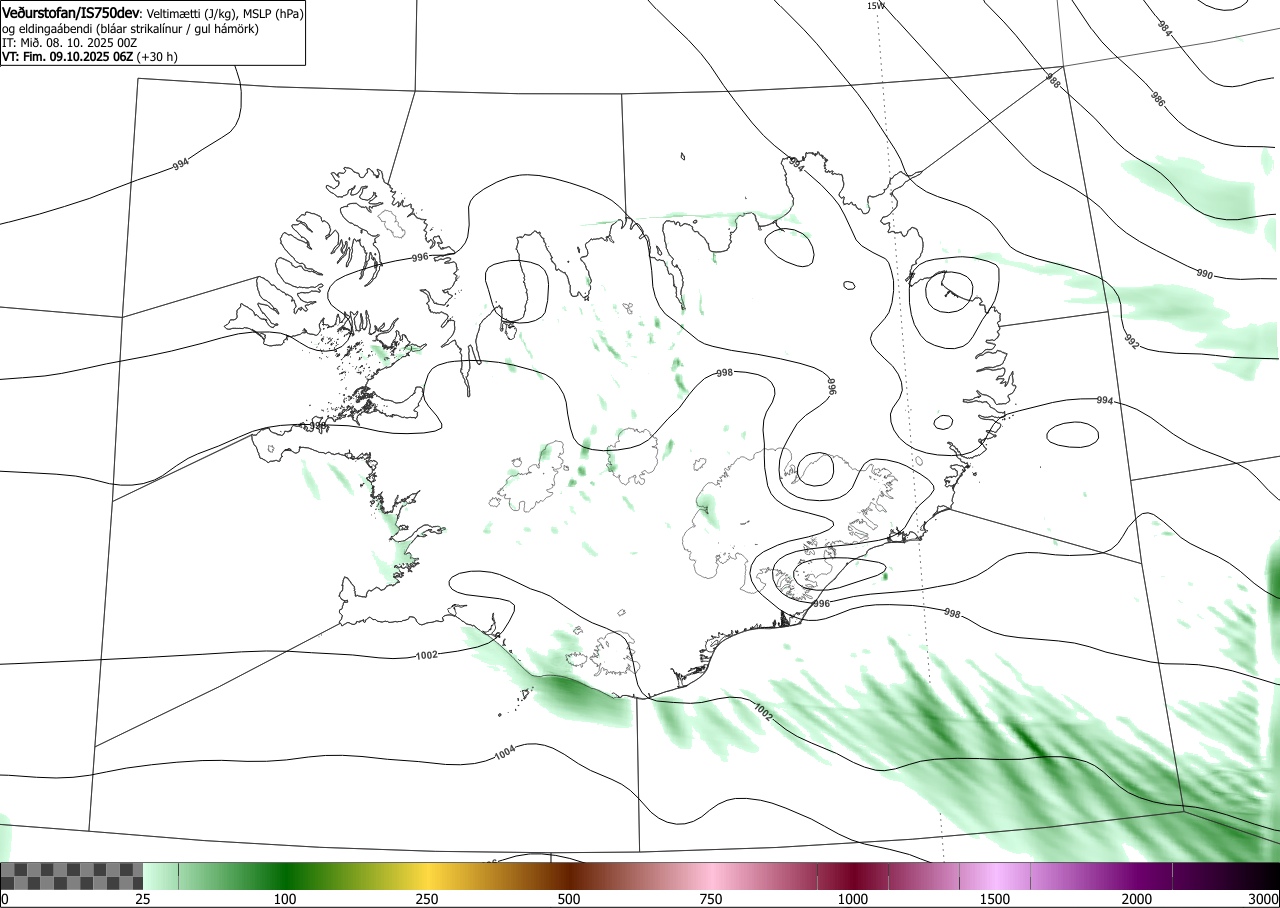Click the 'og eldingaábendi' legend description line

pos(130,29)
